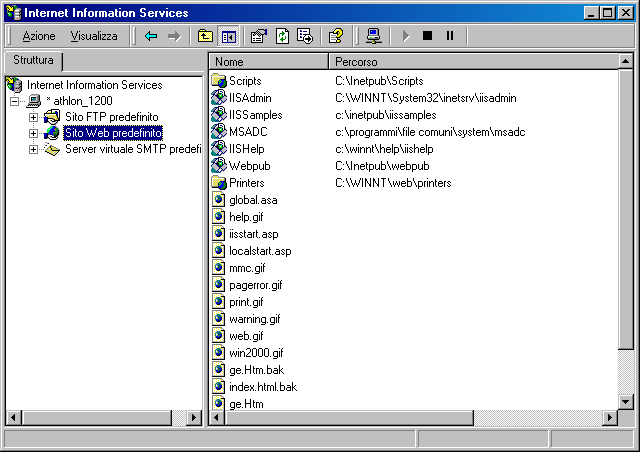The width and height of the screenshot is (640, 452).
Task: Select the warning.gif file name
Action: click(x=255, y=319)
